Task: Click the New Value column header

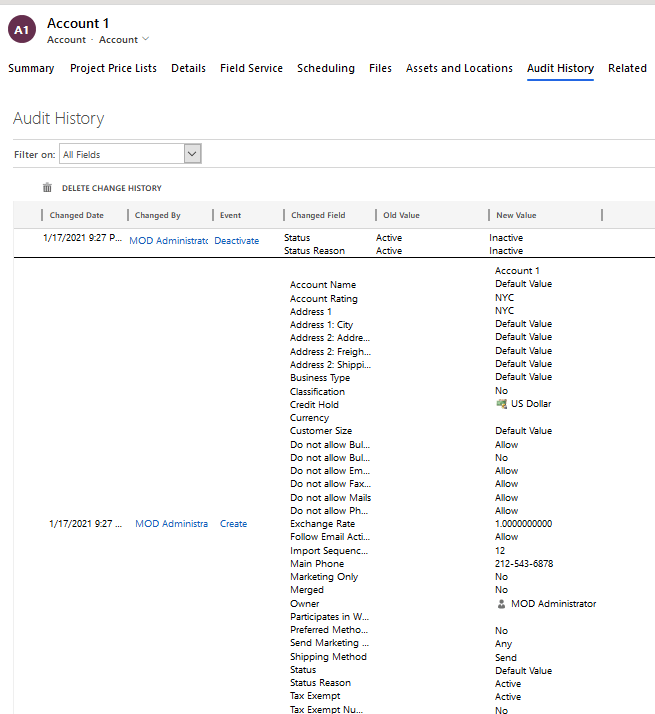Action: click(x=516, y=215)
